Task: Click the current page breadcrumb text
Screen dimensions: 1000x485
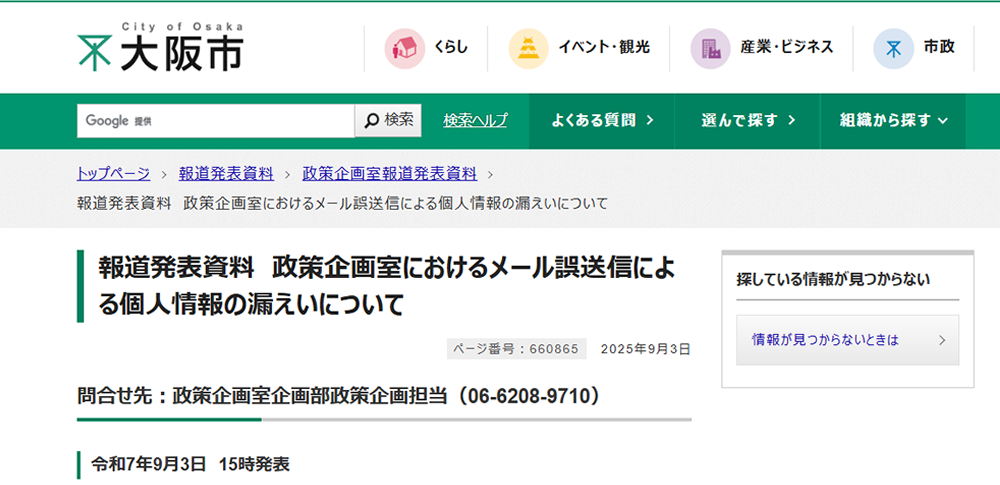Action: (342, 203)
